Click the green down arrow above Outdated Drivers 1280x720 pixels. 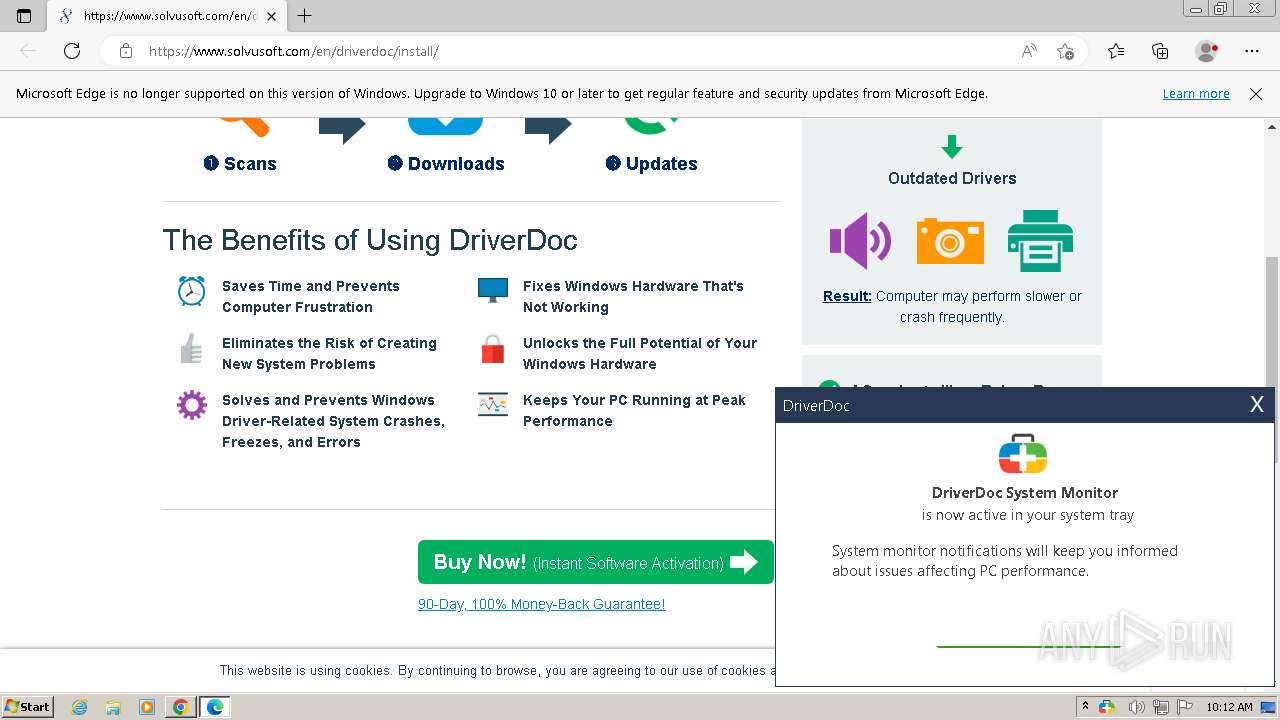click(952, 146)
